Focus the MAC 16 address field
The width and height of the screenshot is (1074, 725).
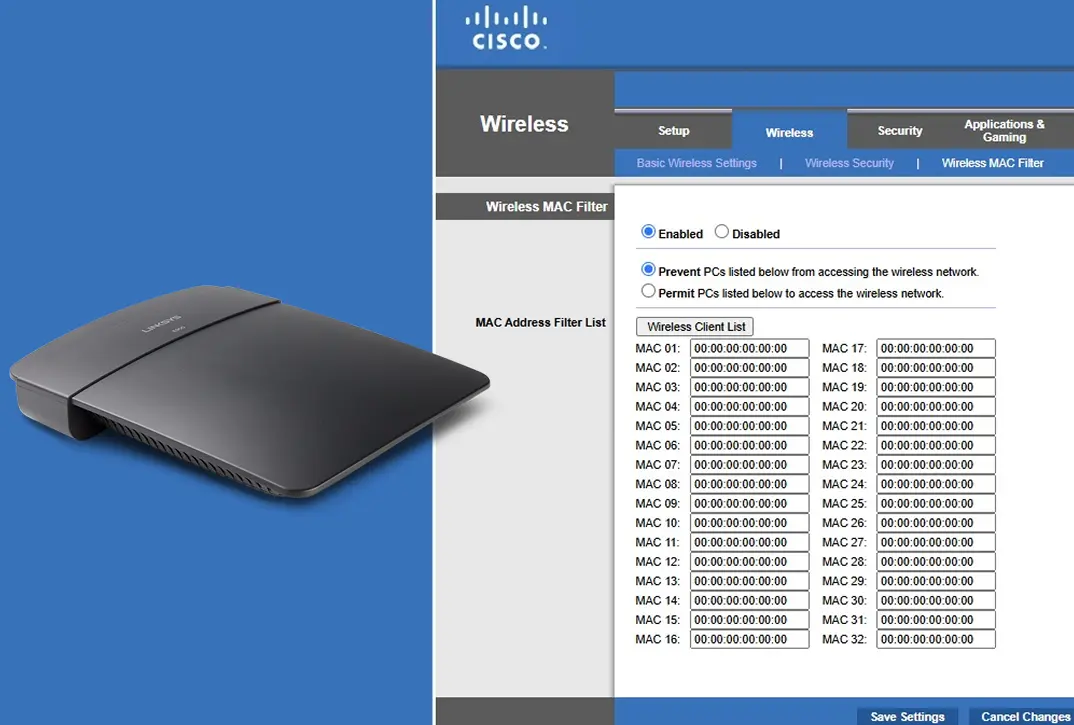point(749,639)
